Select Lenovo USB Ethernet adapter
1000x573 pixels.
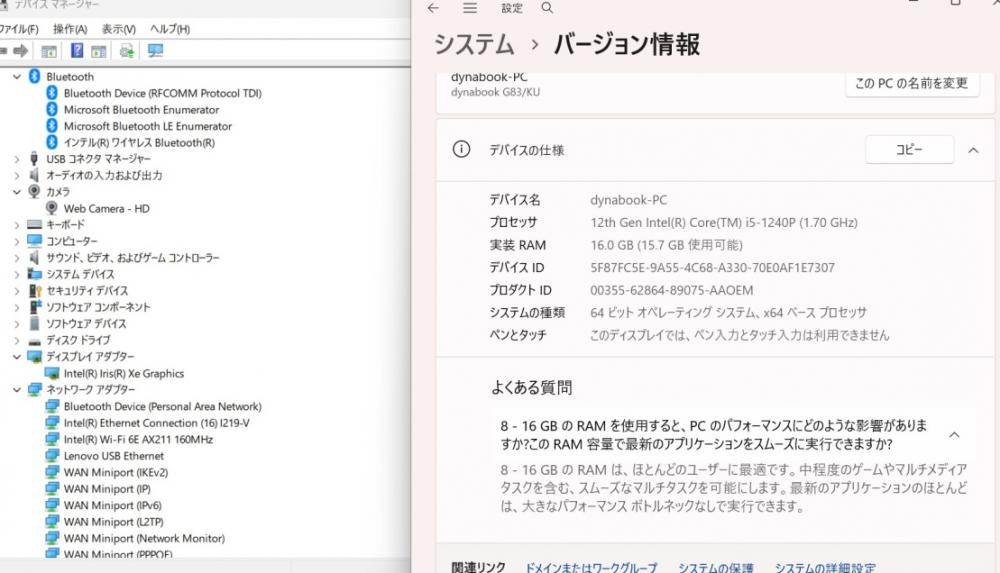(x=114, y=456)
